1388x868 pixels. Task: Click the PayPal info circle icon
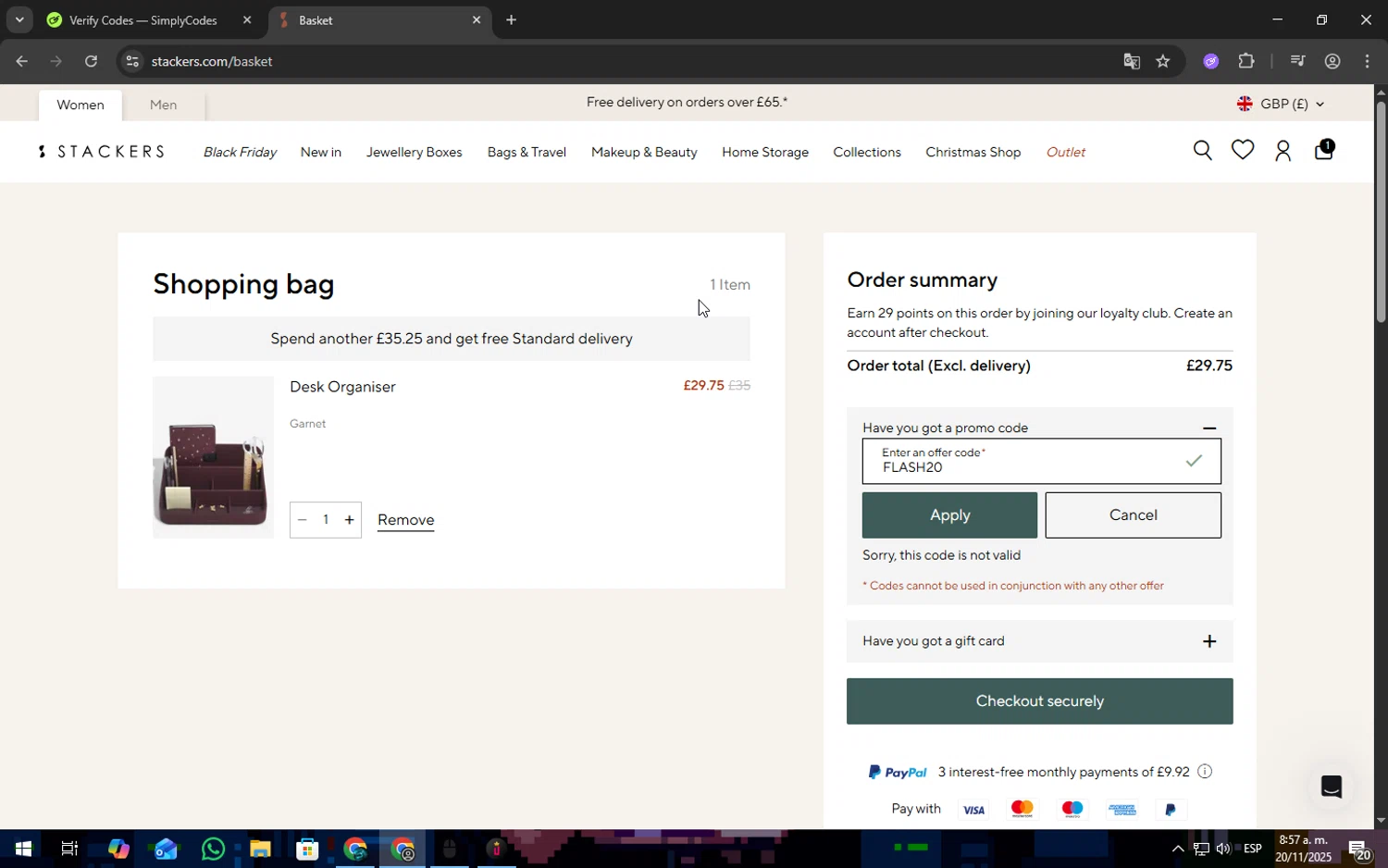[x=1205, y=772]
